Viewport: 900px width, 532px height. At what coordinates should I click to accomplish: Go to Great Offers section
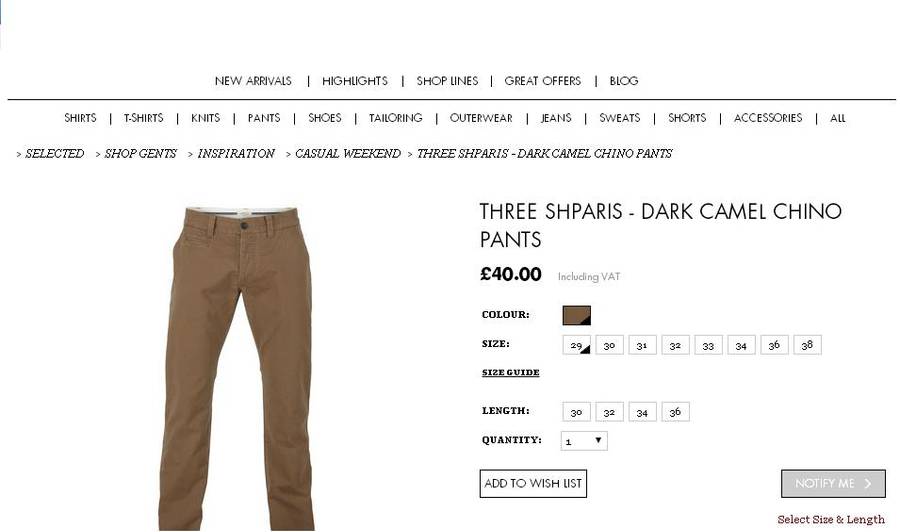point(542,81)
